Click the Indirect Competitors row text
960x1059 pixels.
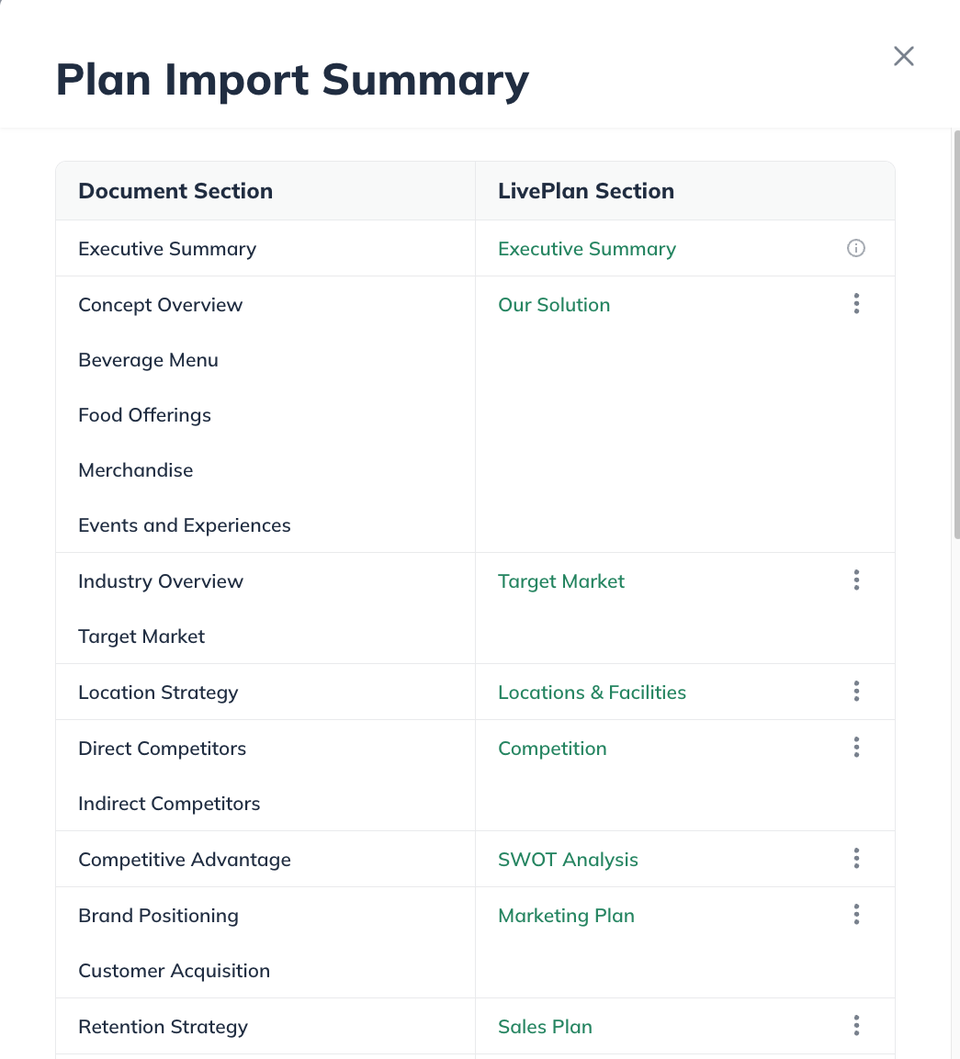(x=169, y=804)
